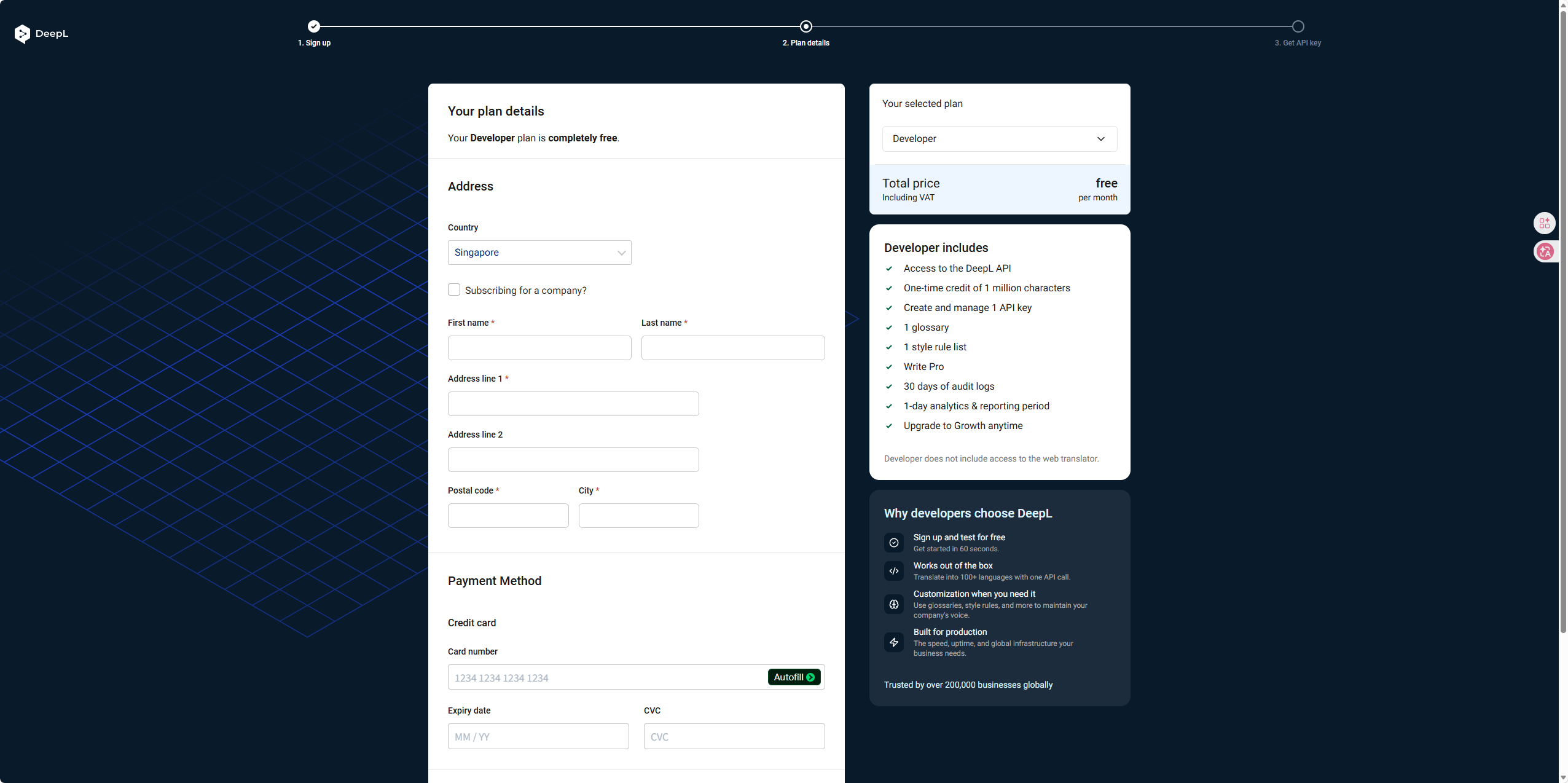This screenshot has width=1568, height=783.
Task: Click the CVC input field
Action: tap(734, 736)
